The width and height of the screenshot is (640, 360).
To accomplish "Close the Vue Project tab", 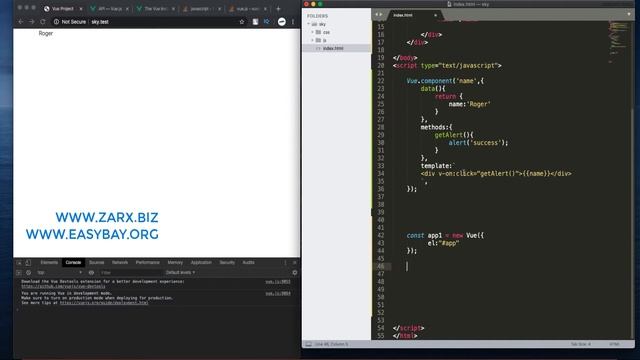I will (x=81, y=9).
